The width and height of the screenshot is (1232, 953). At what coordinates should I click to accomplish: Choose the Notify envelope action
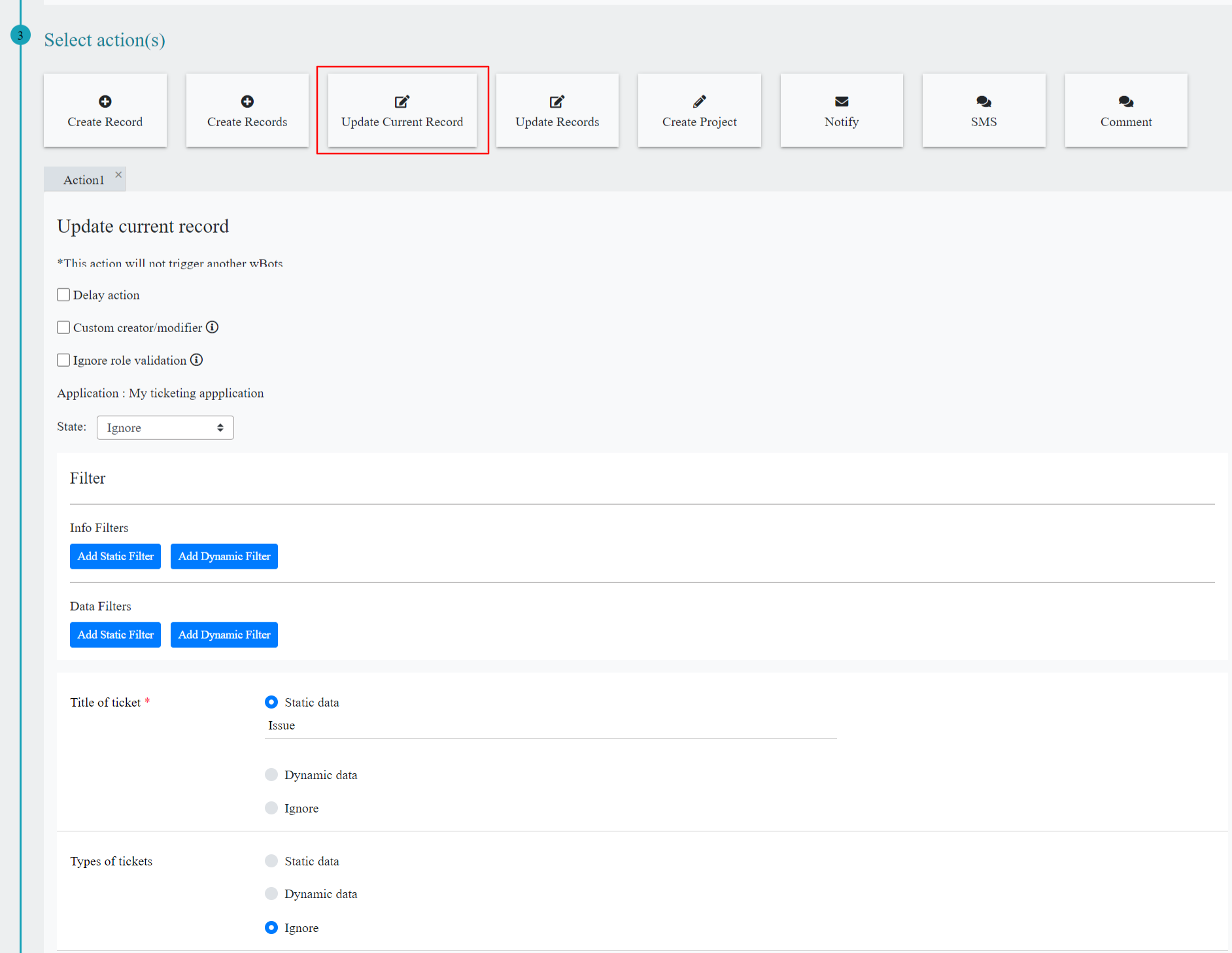842,110
